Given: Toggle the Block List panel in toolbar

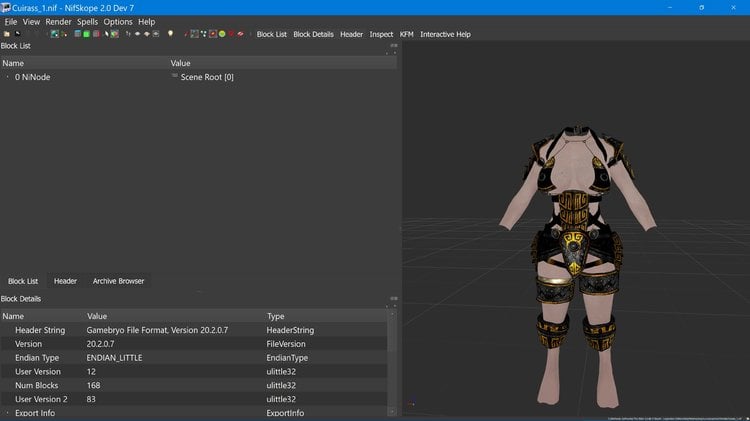Looking at the screenshot, I should (272, 34).
